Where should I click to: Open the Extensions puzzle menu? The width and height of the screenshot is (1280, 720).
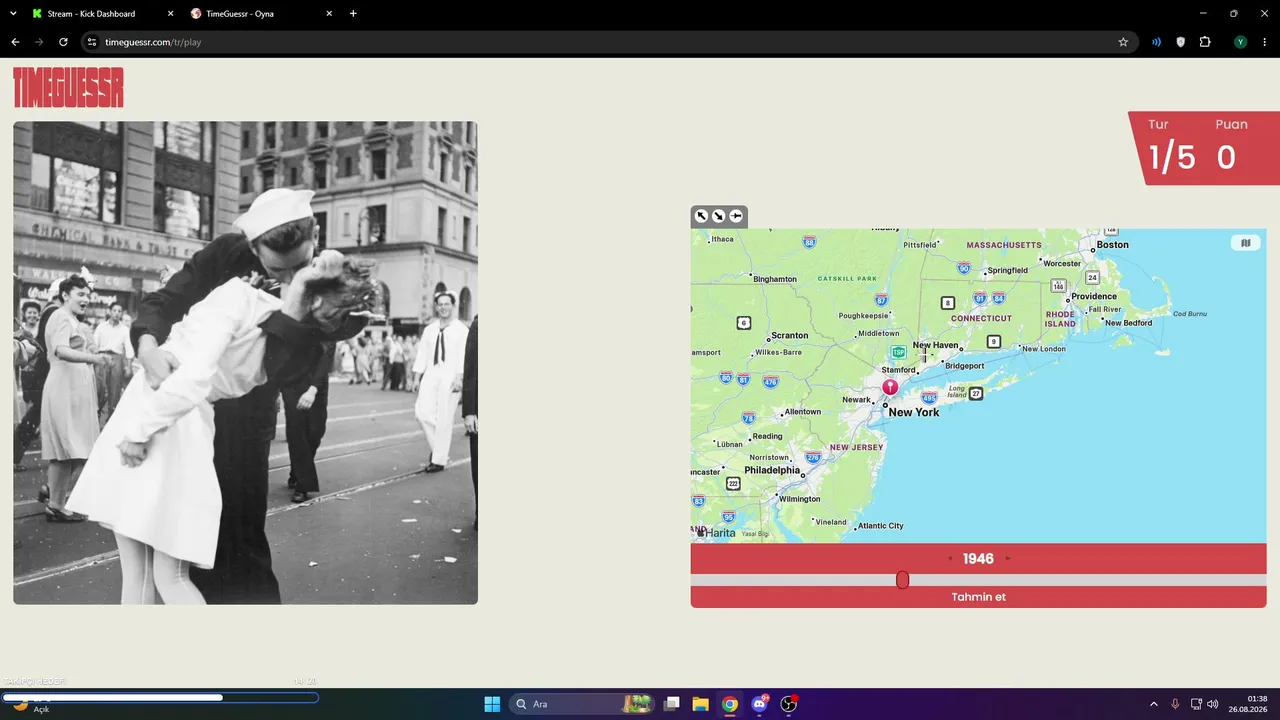click(x=1205, y=42)
